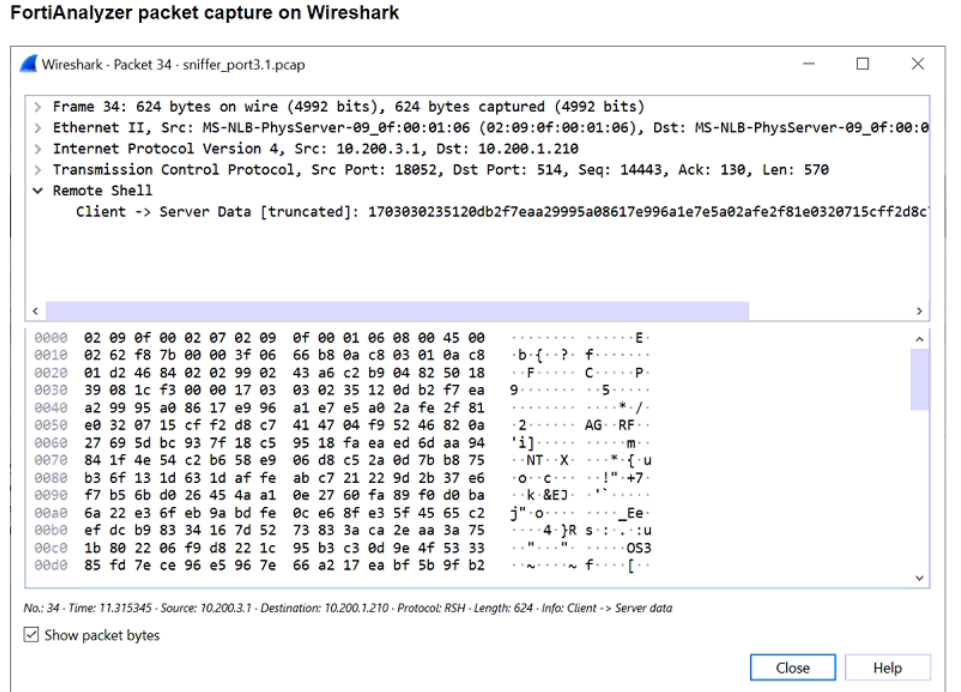This screenshot has width=961, height=692.
Task: Click 'Time: 11.315345' in the summary line
Action: click(110, 608)
